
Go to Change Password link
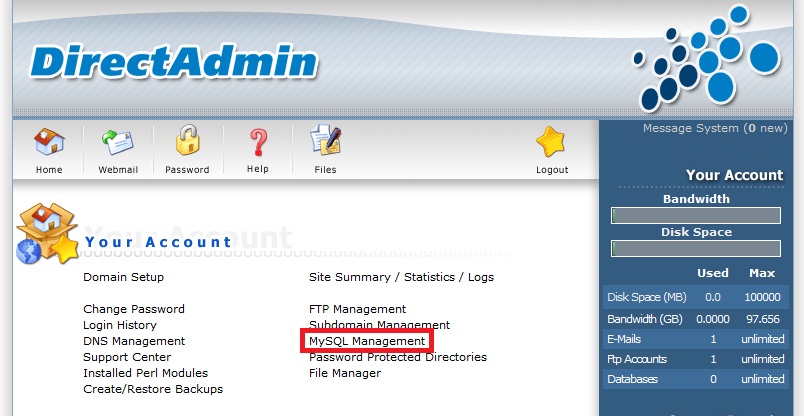(x=134, y=309)
